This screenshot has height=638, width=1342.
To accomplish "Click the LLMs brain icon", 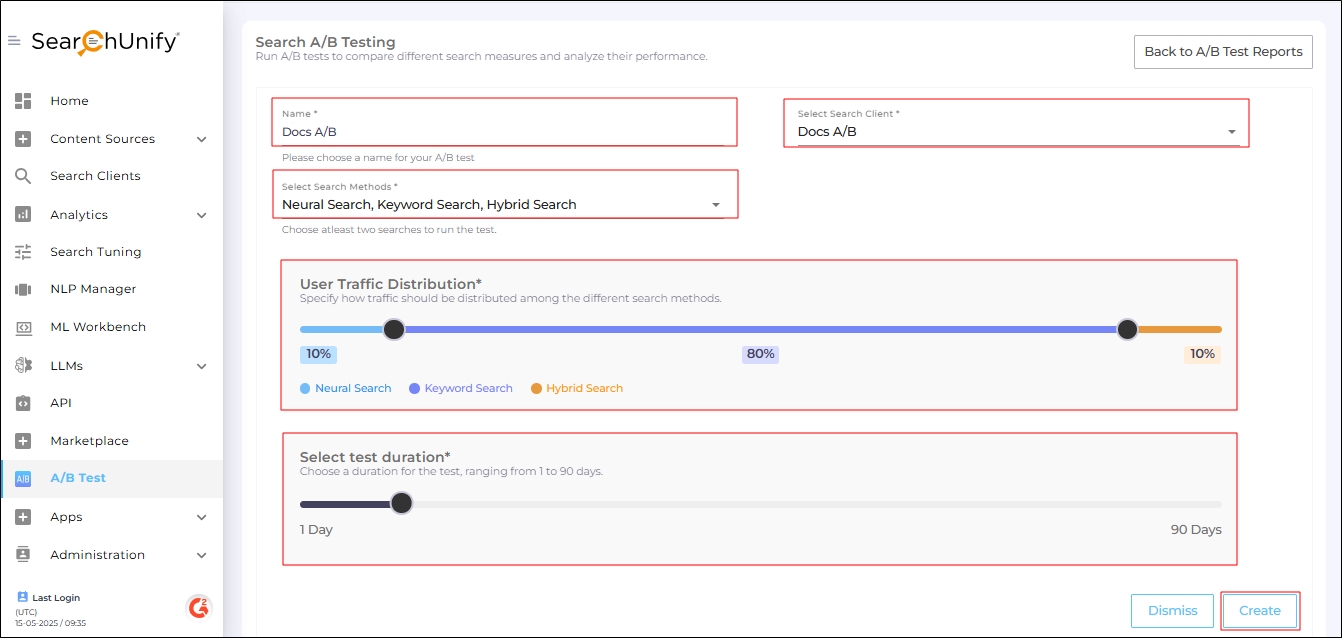I will [x=23, y=366].
